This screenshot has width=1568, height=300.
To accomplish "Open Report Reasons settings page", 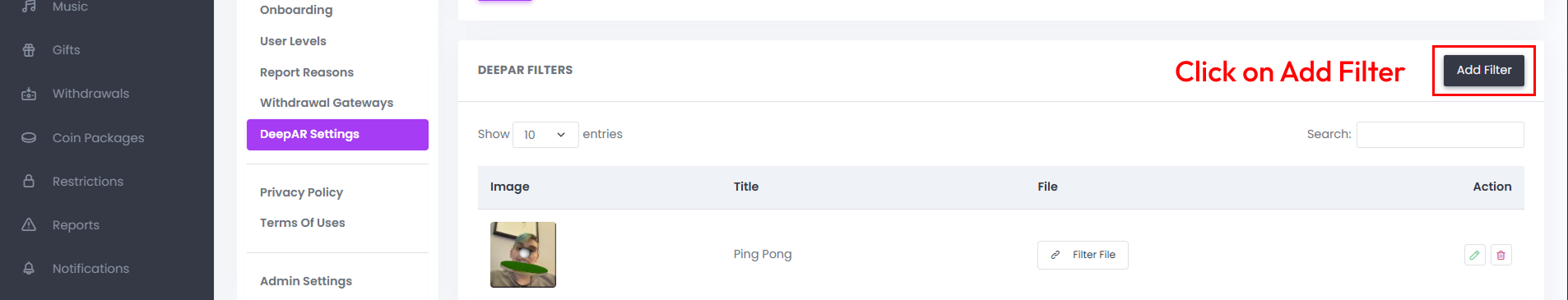I will [307, 72].
